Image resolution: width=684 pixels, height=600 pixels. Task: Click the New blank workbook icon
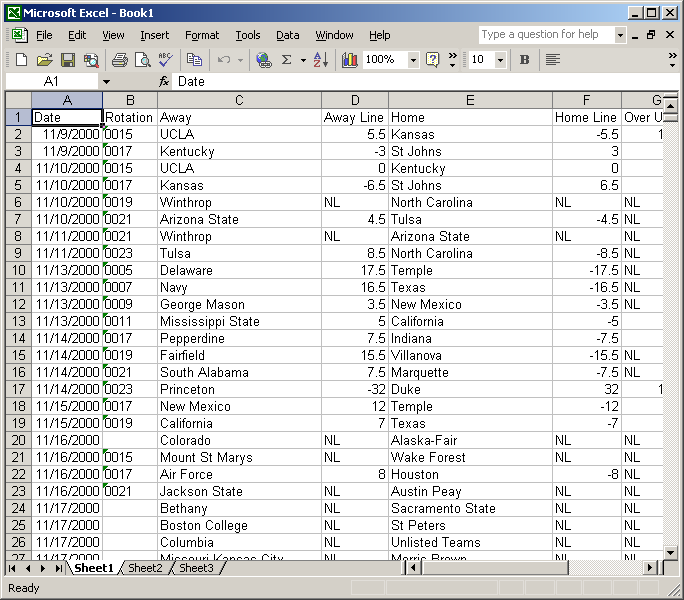pyautogui.click(x=21, y=59)
